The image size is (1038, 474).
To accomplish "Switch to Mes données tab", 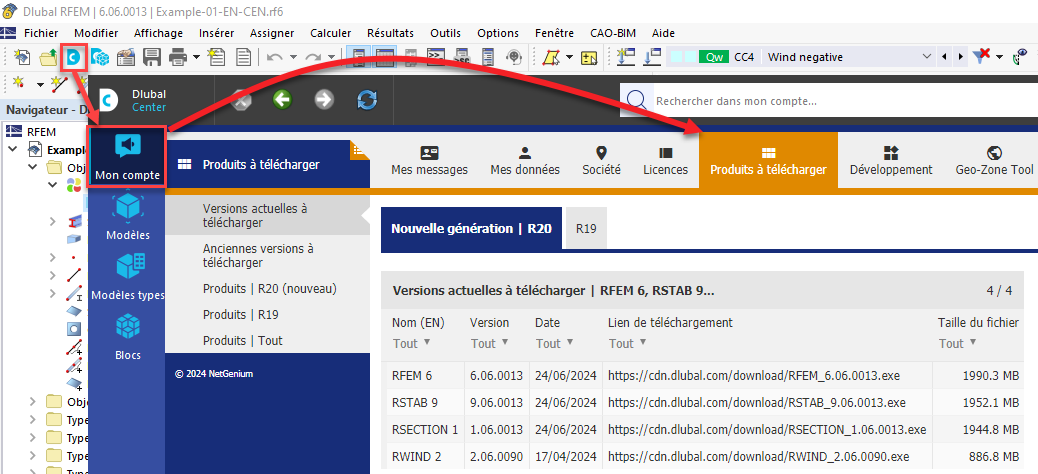I will [525, 161].
